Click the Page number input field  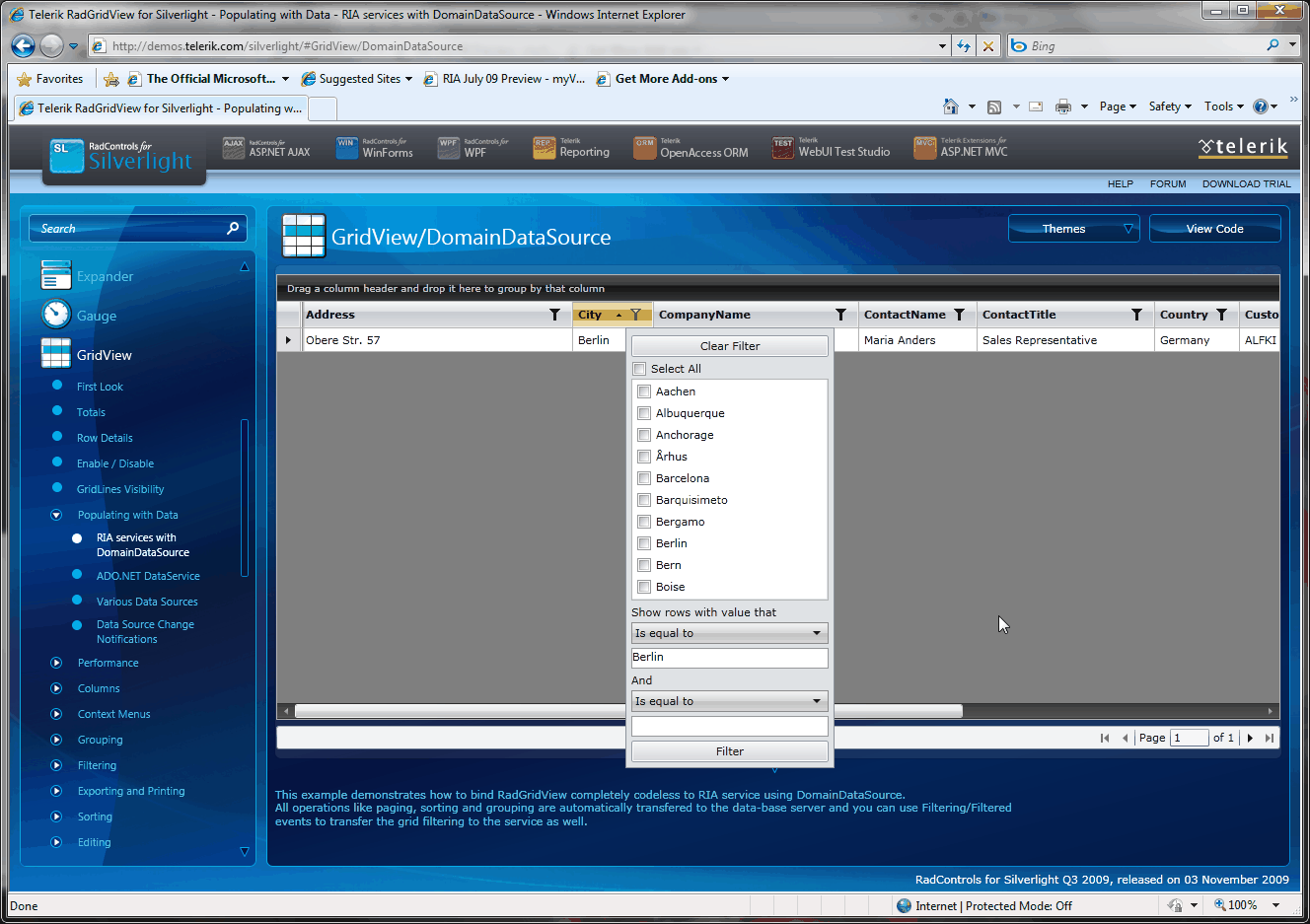(1189, 738)
